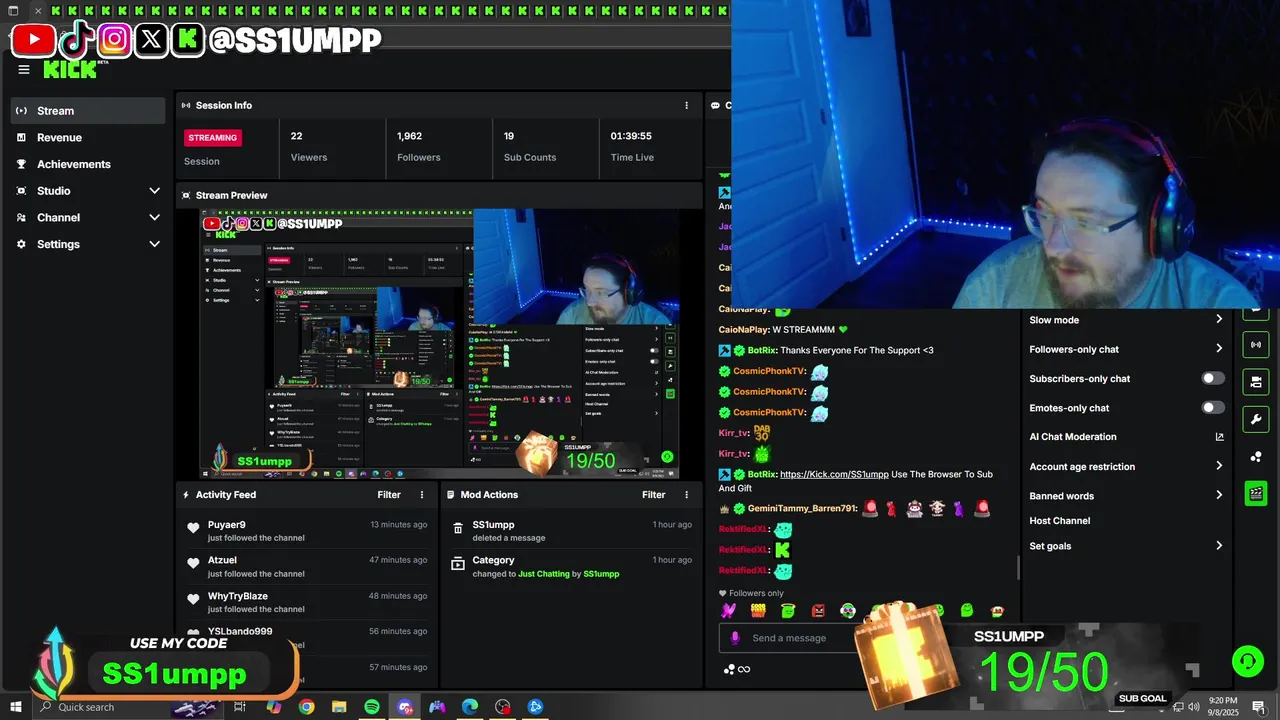This screenshot has height=720, width=1280.
Task: Click the Kick logo in header
Action: click(70, 69)
